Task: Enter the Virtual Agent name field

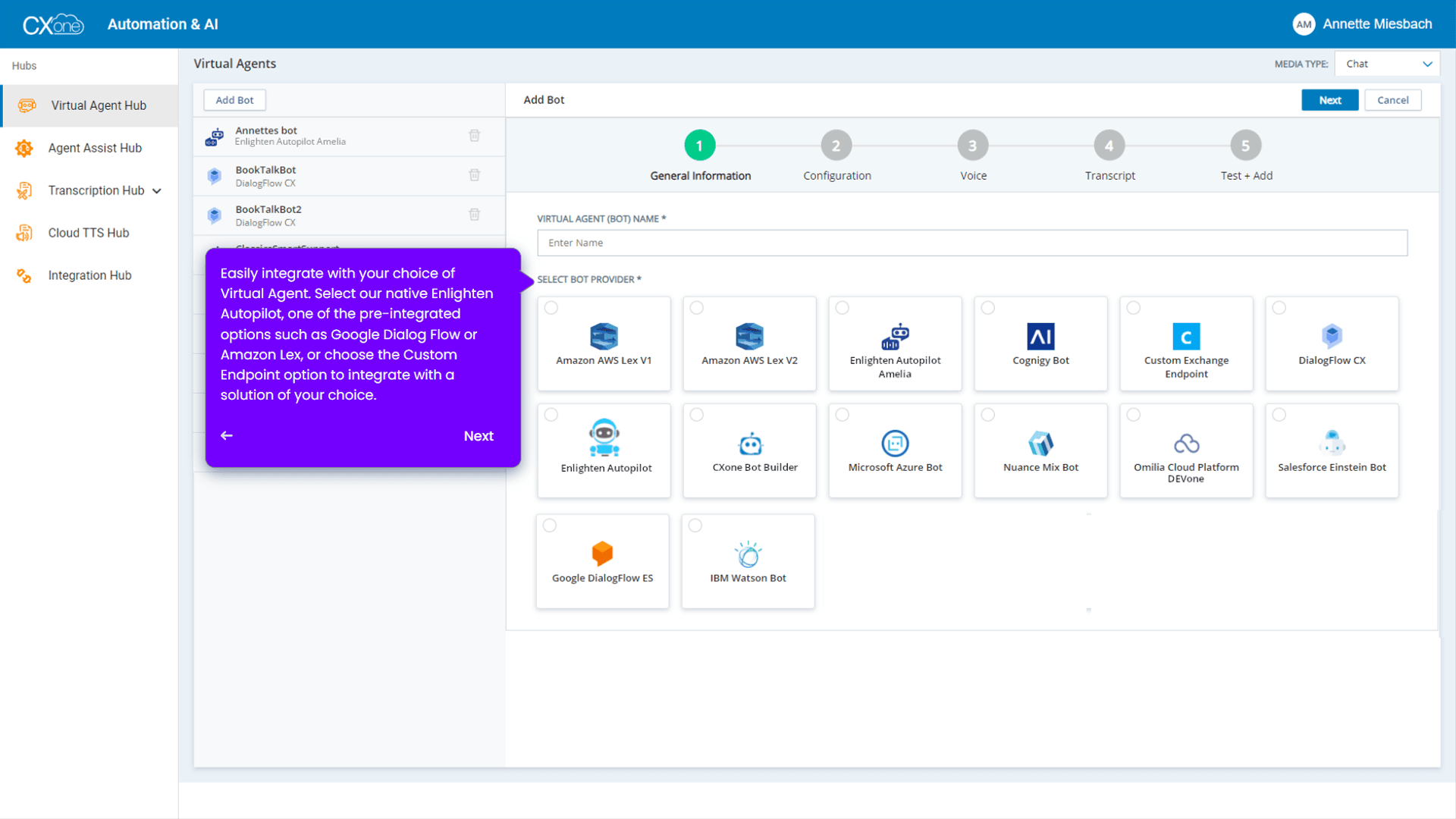Action: click(x=971, y=243)
